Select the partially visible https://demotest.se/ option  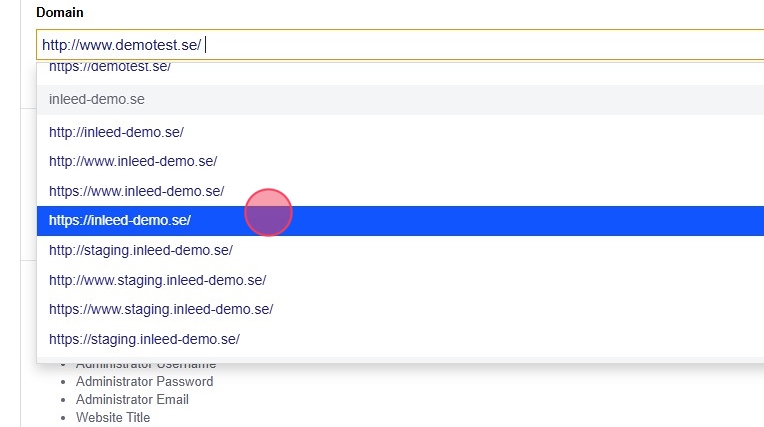pos(110,68)
